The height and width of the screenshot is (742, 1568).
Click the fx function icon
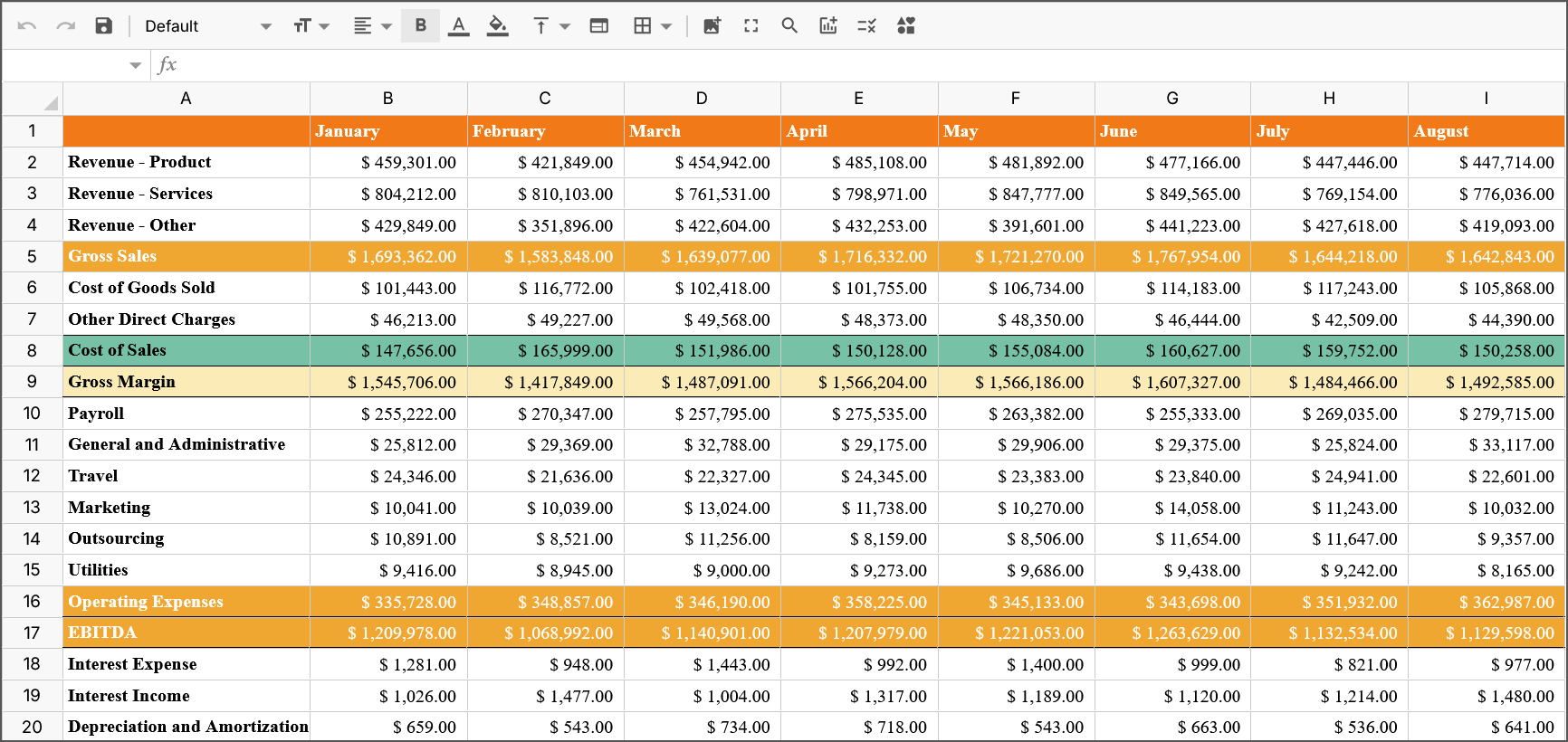167,65
